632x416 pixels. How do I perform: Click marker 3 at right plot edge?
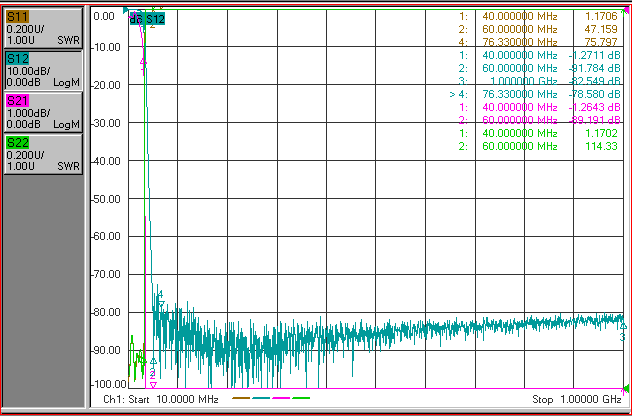point(623,330)
